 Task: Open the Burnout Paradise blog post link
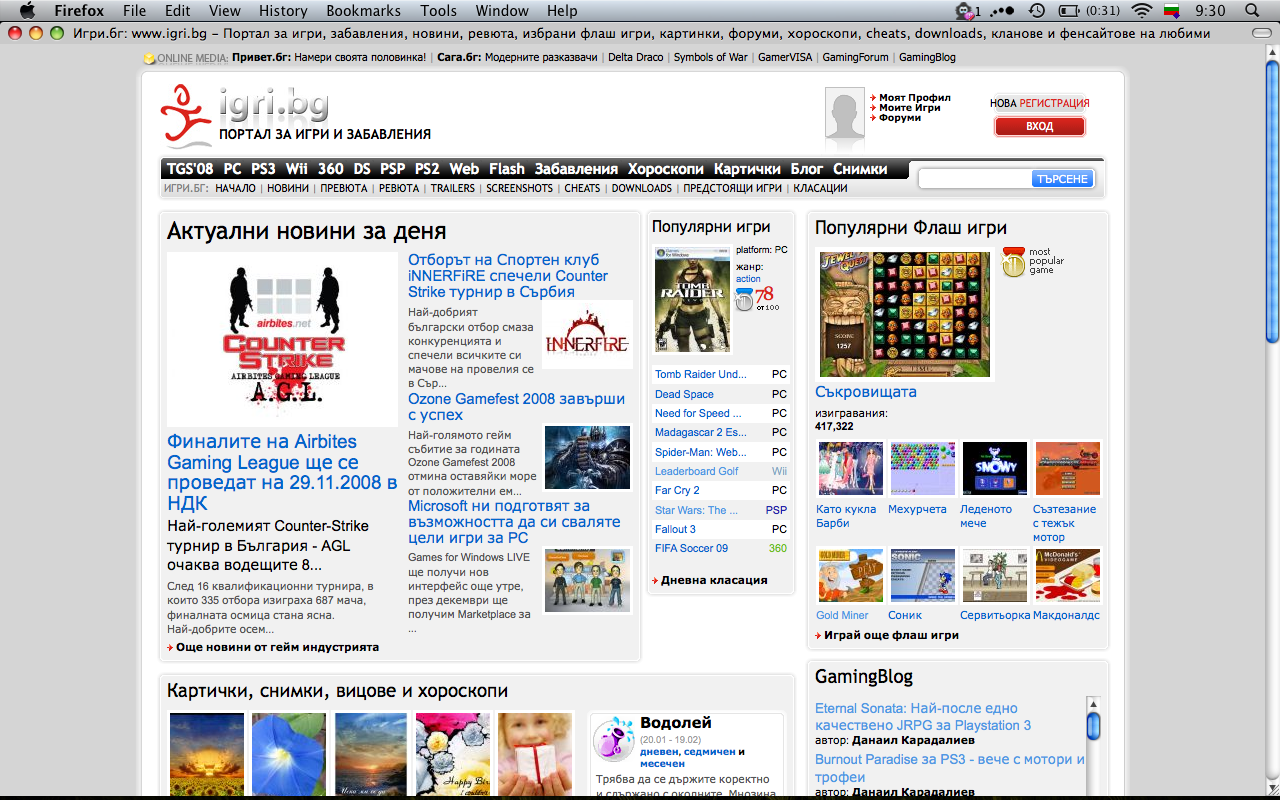[949, 768]
